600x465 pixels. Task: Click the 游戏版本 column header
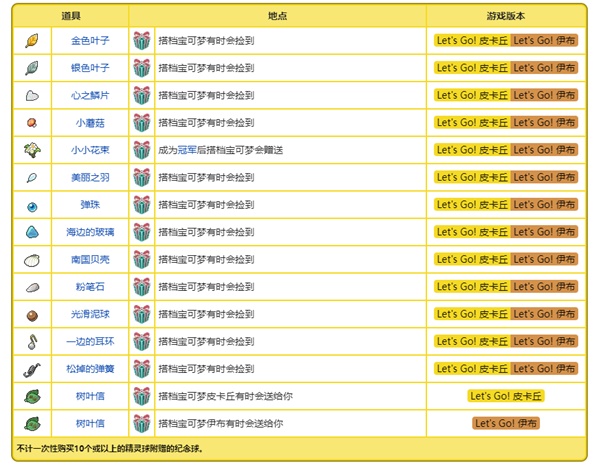[x=506, y=16]
